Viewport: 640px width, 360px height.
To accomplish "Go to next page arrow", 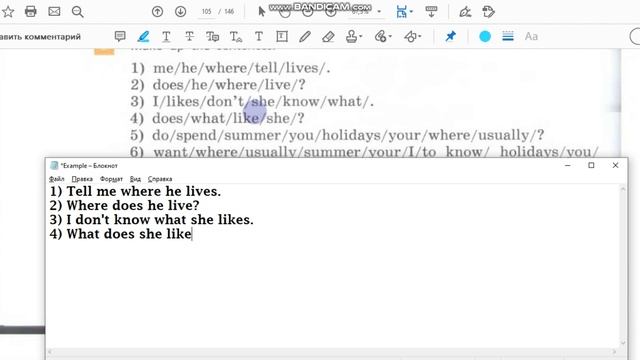I will (x=180, y=12).
